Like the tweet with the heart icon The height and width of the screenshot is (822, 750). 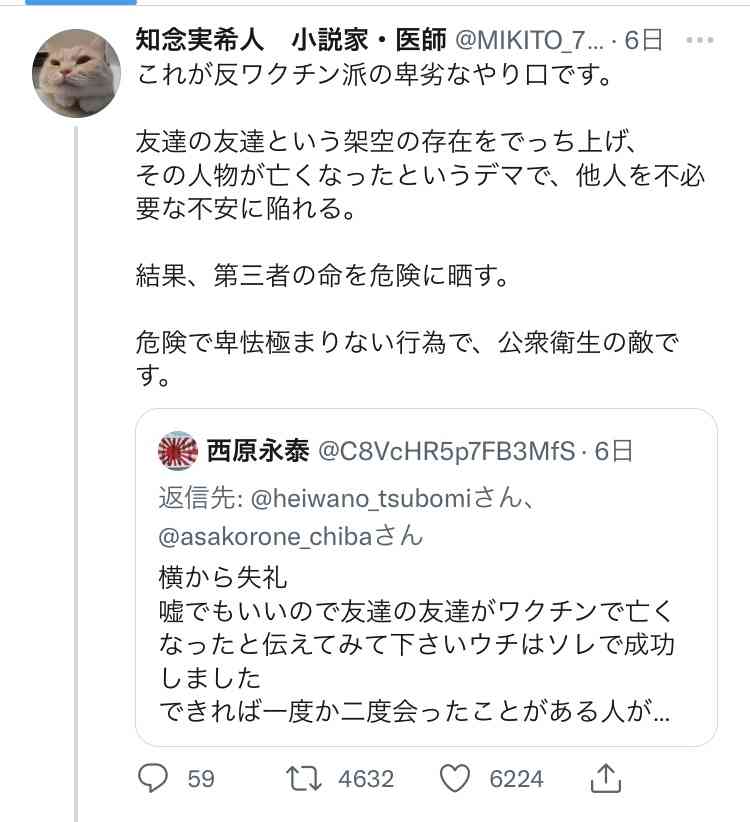(454, 778)
